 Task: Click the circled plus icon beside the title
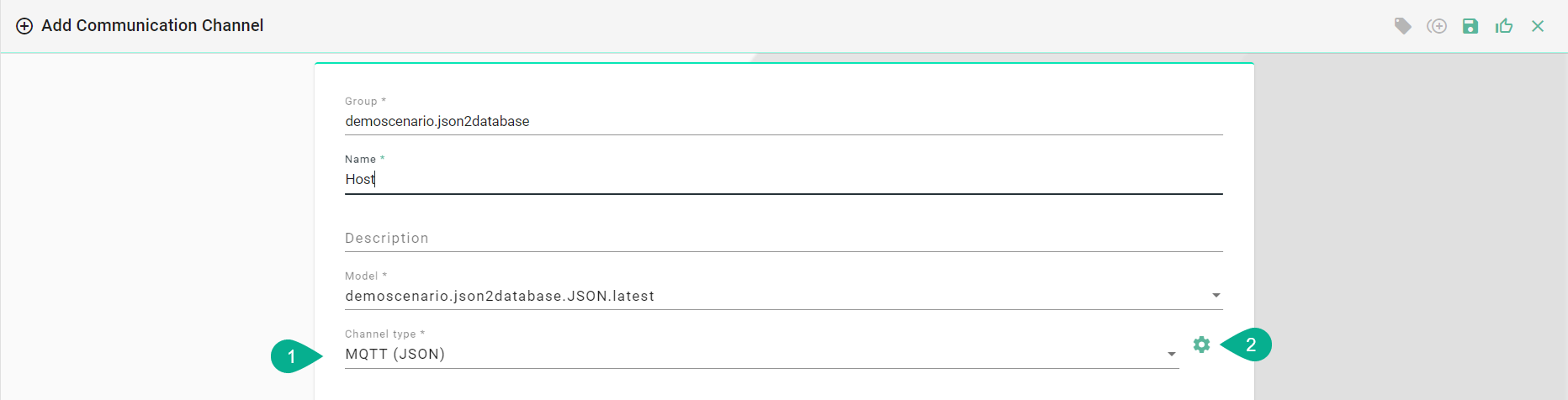[25, 26]
